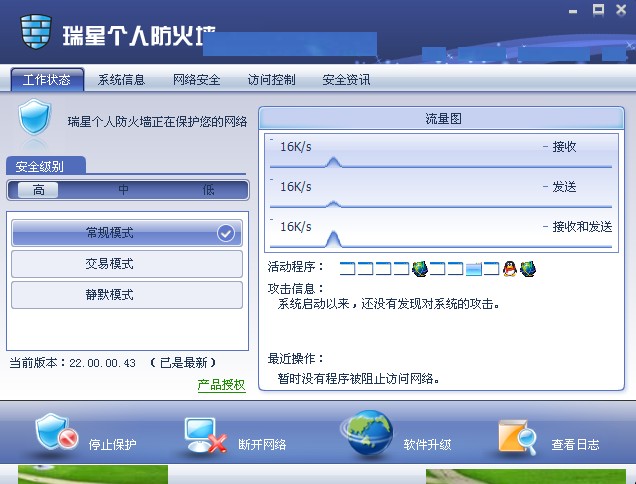The width and height of the screenshot is (636, 484).
Task: Click 断开网络 label
Action: tap(262, 444)
